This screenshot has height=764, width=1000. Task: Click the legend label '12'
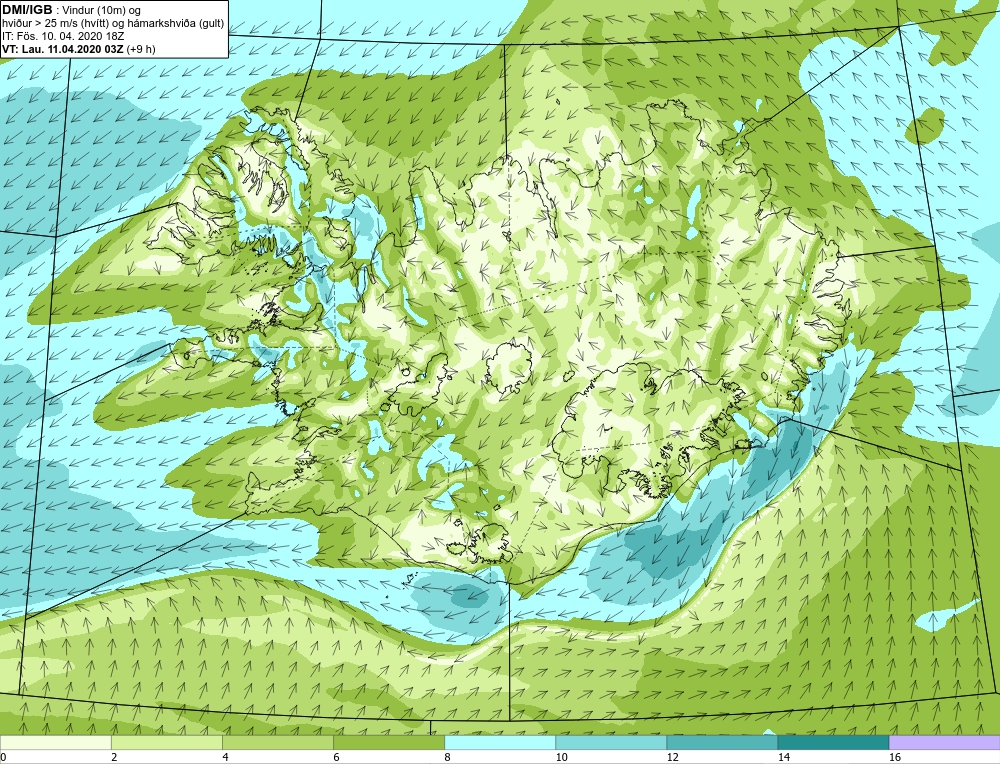[673, 757]
